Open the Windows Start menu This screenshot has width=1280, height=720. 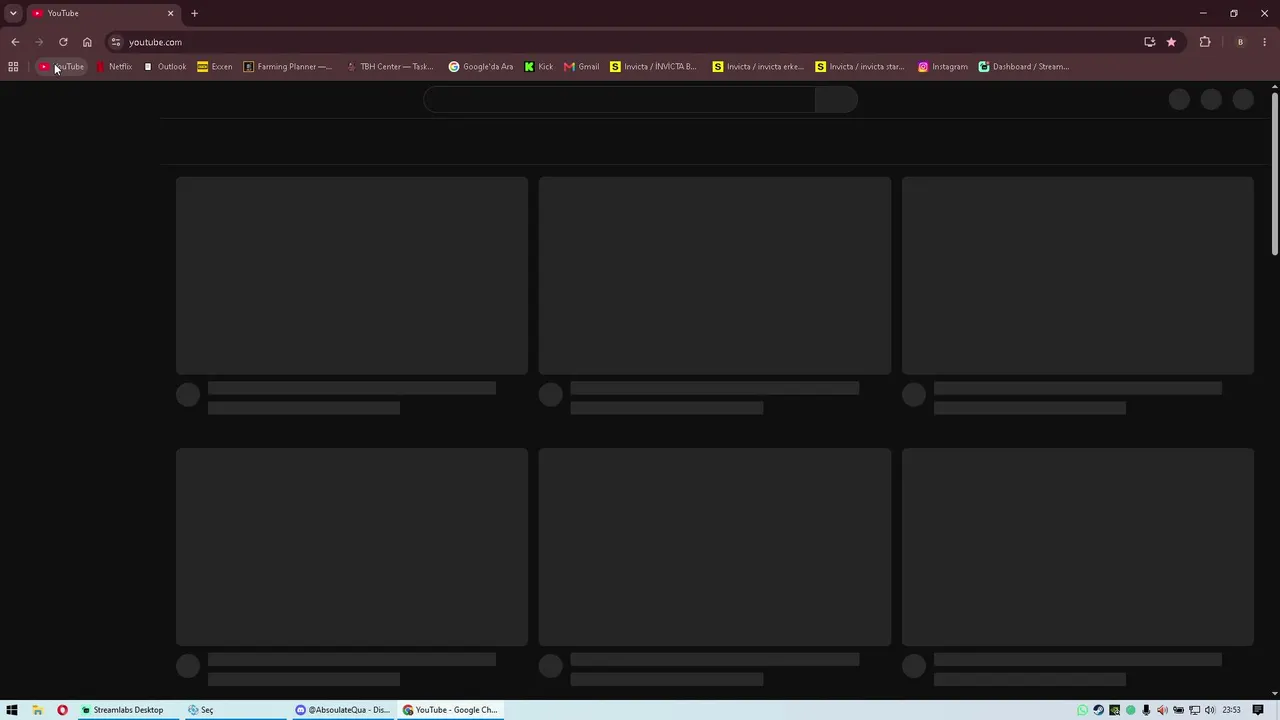tap(12, 710)
